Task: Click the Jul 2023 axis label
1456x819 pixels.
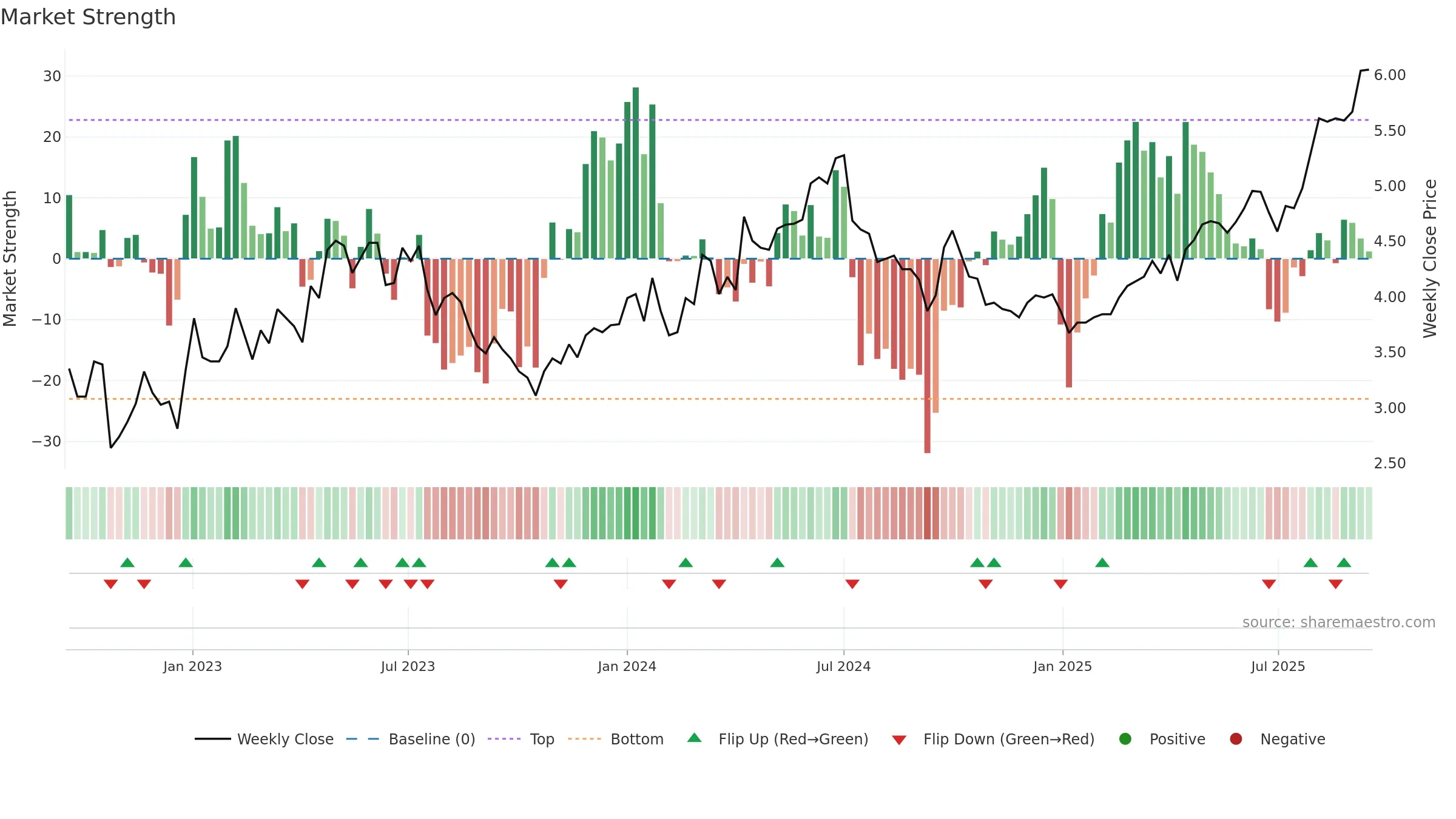Action: click(x=408, y=666)
